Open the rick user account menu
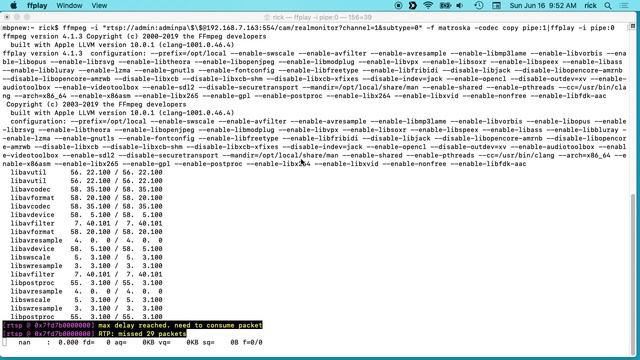The width and height of the screenshot is (640, 360). coord(590,6)
